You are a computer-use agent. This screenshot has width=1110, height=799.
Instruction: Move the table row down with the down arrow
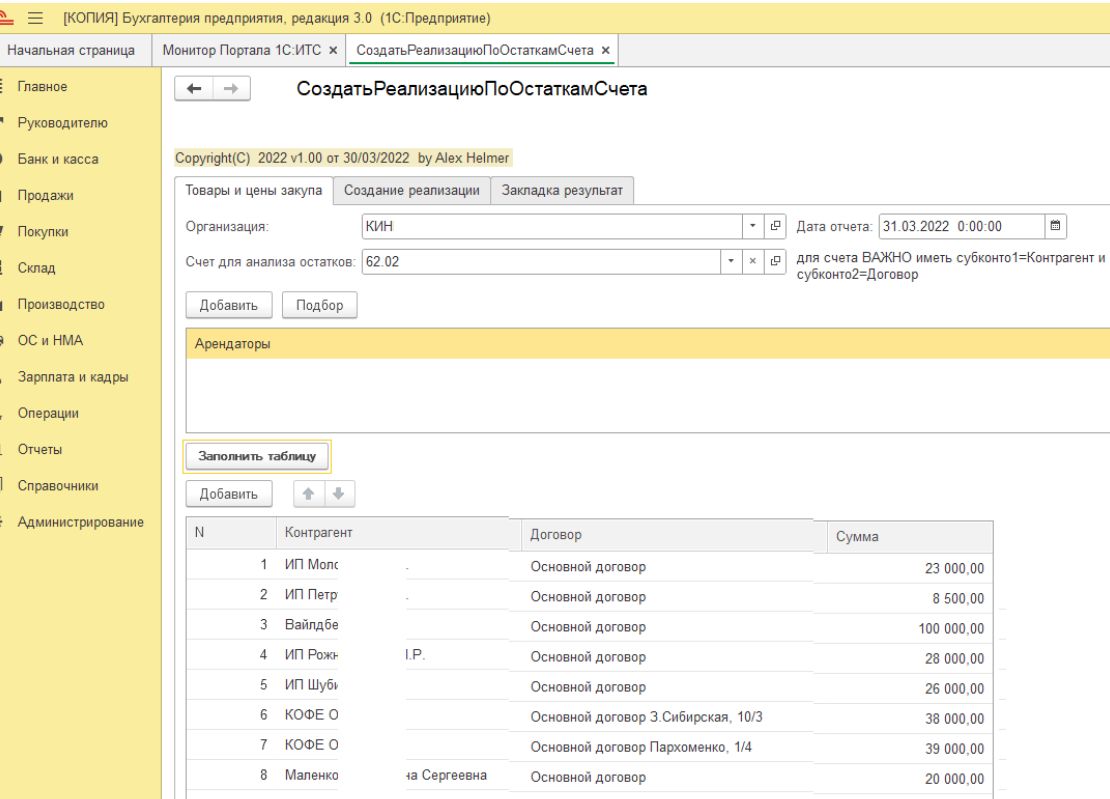[x=339, y=494]
